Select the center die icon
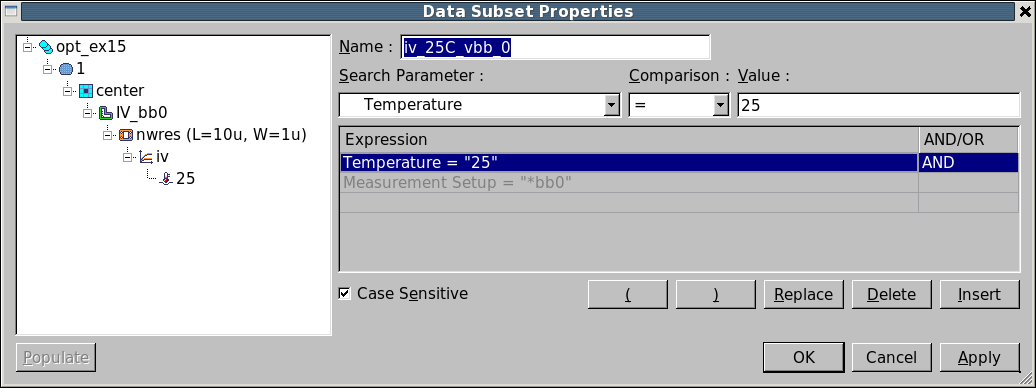 pos(86,91)
